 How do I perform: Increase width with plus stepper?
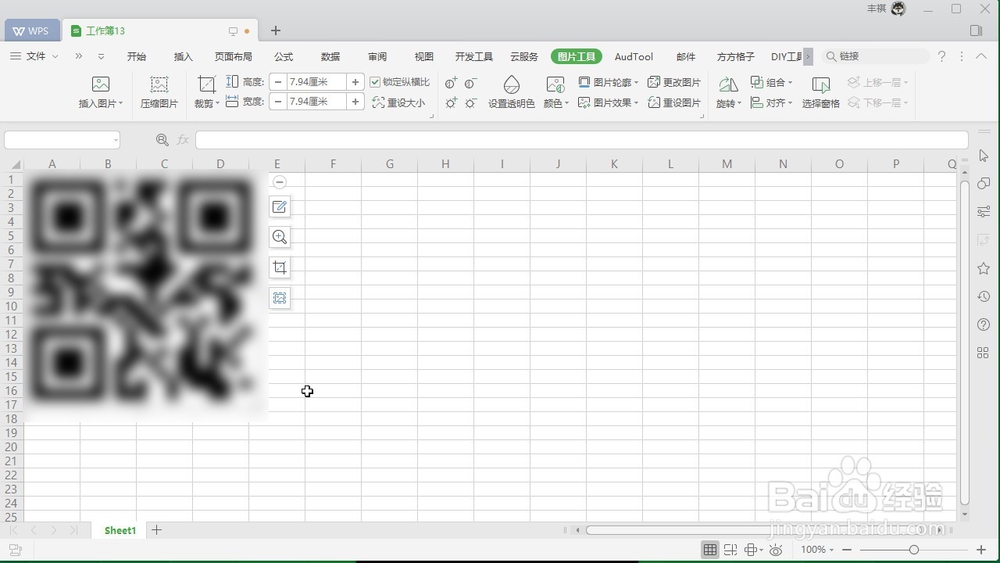coord(355,101)
